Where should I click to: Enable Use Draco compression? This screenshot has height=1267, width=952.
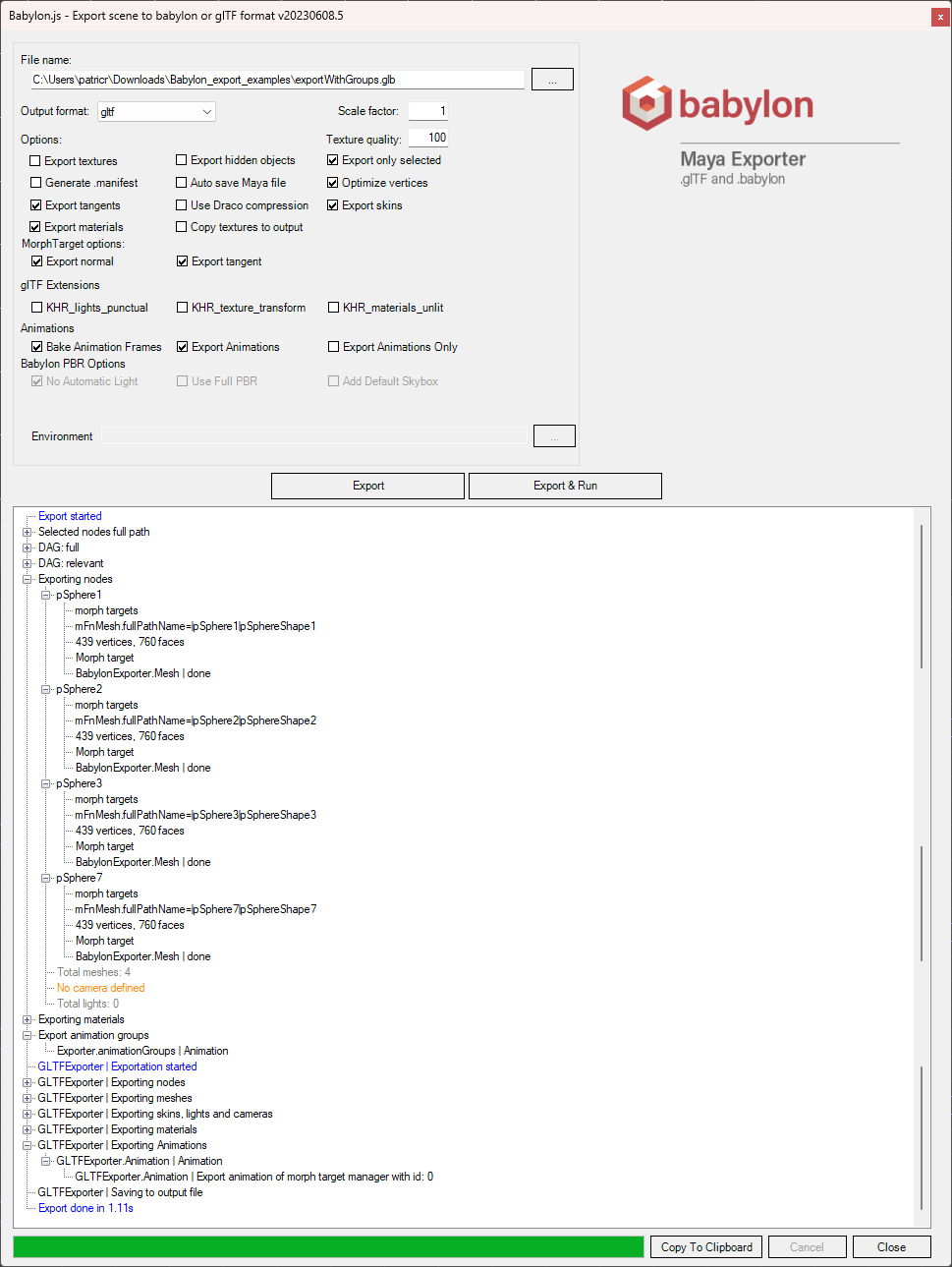[x=181, y=204]
